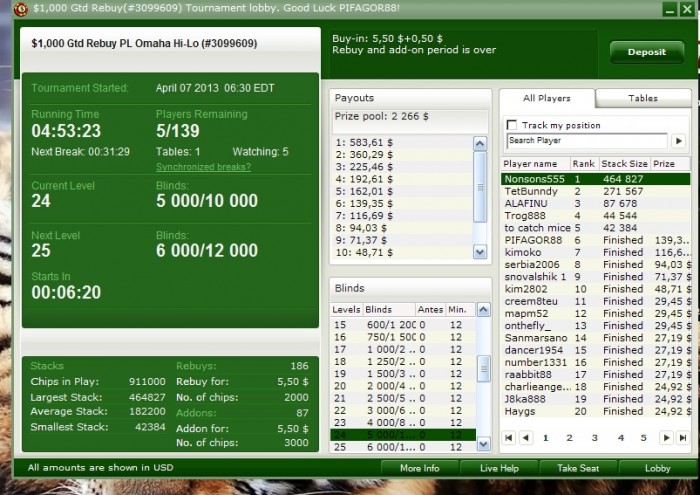Click the Levels column header in Blinds
This screenshot has height=495, width=700.
coord(346,309)
